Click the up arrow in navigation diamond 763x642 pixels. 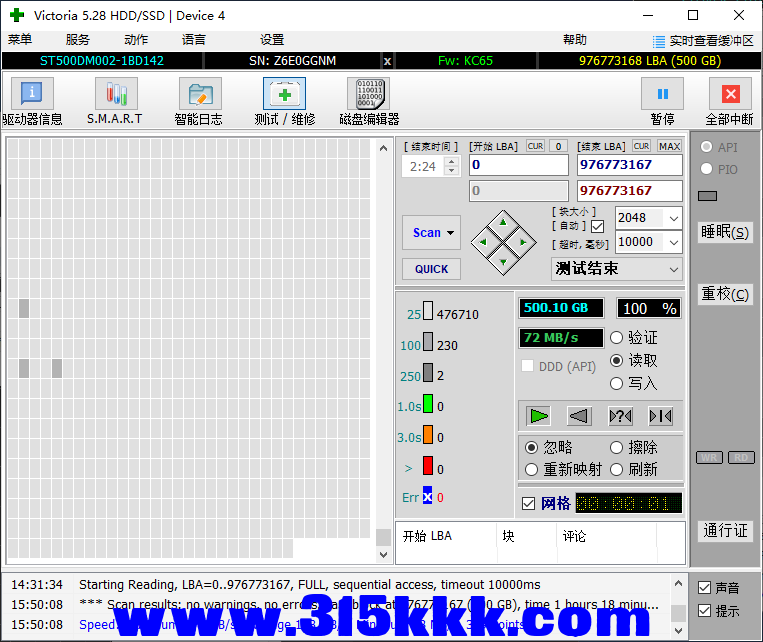coord(503,223)
